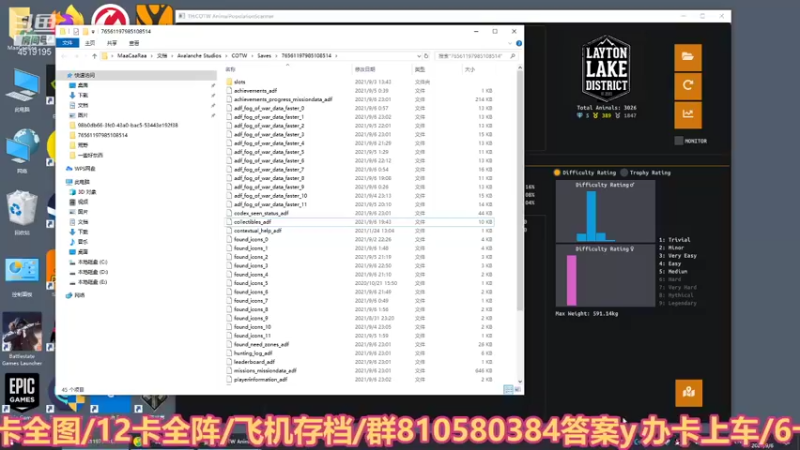Open Explorer help question mark icon
The width and height of the screenshot is (800, 450).
click(519, 43)
